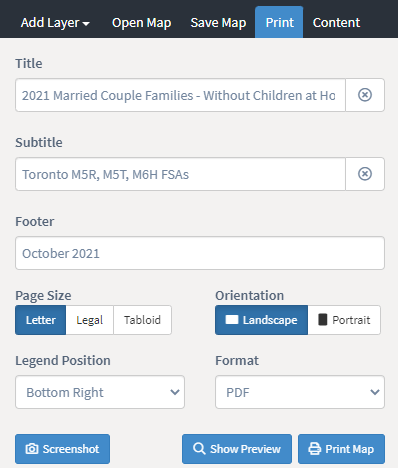Clear the Title field with the X icon
398x468 pixels.
tap(365, 95)
